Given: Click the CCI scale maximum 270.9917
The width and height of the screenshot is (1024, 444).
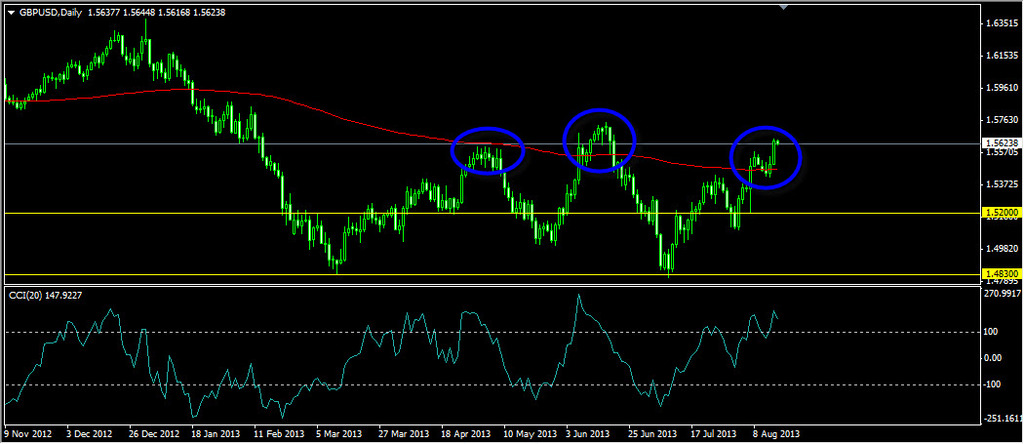Looking at the screenshot, I should coord(1002,294).
